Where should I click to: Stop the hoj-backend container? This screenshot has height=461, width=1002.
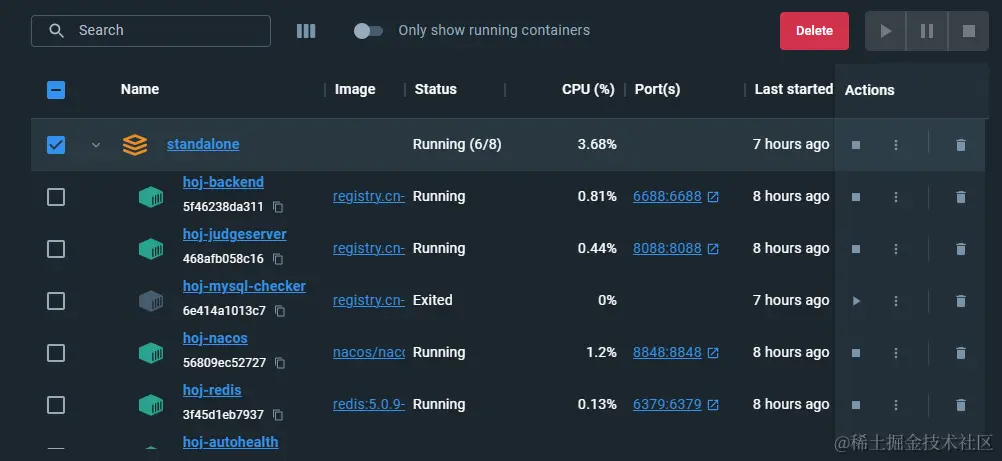(x=856, y=197)
